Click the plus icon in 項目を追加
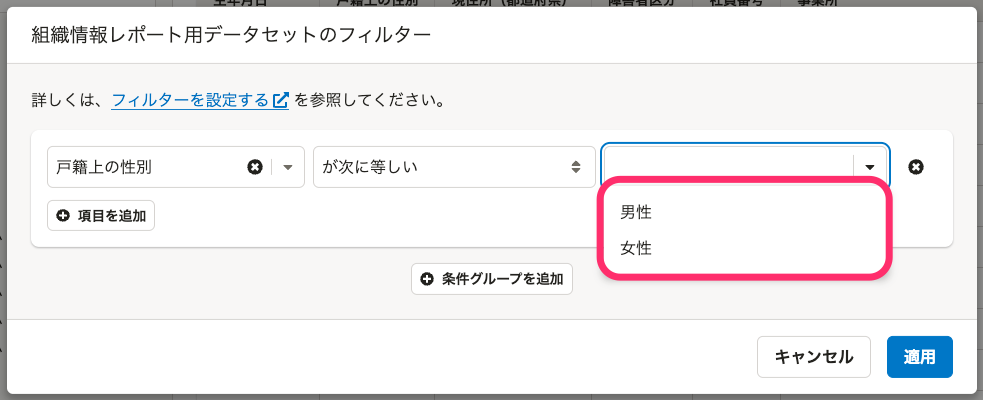 pos(63,216)
